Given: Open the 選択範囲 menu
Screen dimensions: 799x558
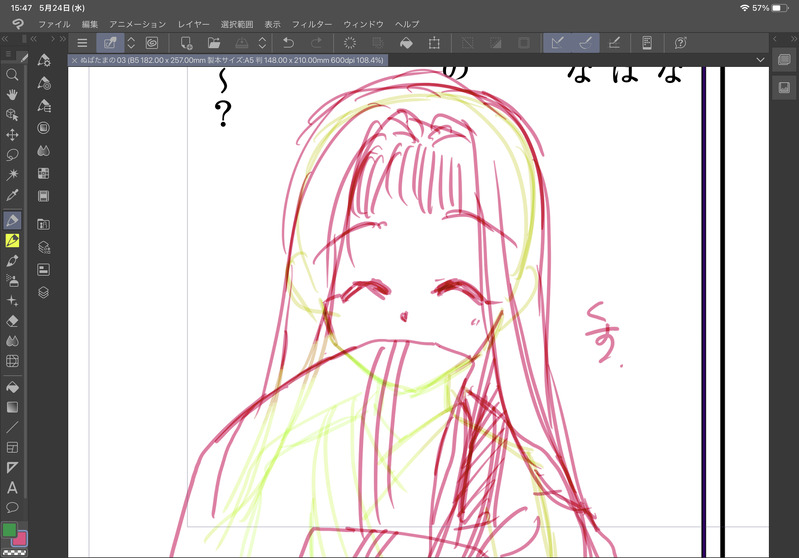Looking at the screenshot, I should (x=236, y=24).
